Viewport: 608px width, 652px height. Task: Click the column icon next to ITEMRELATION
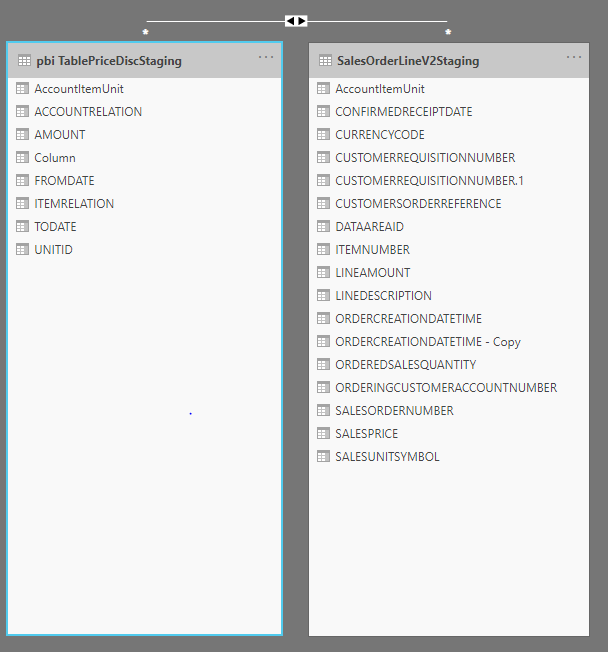22,203
